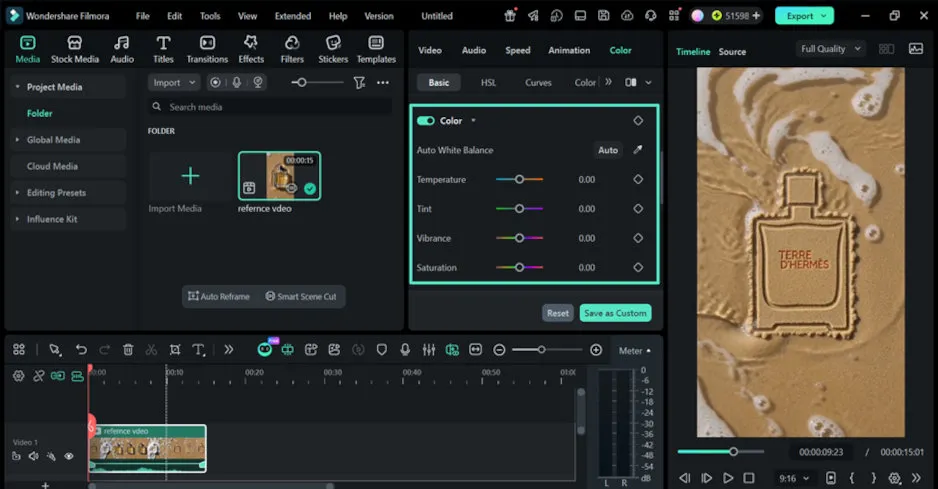Viewport: 938px width, 489px height.
Task: Switch to the Speed tab
Action: pos(517,50)
